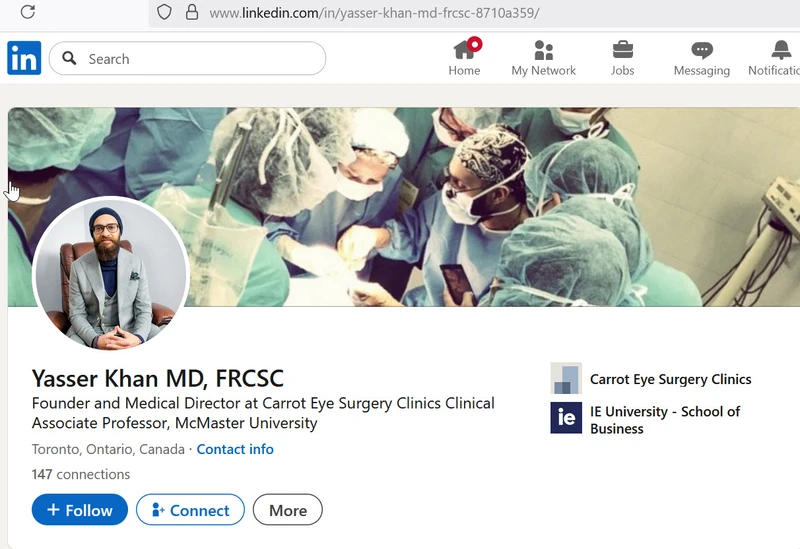
Task: Expand the More actions button
Action: [x=287, y=510]
